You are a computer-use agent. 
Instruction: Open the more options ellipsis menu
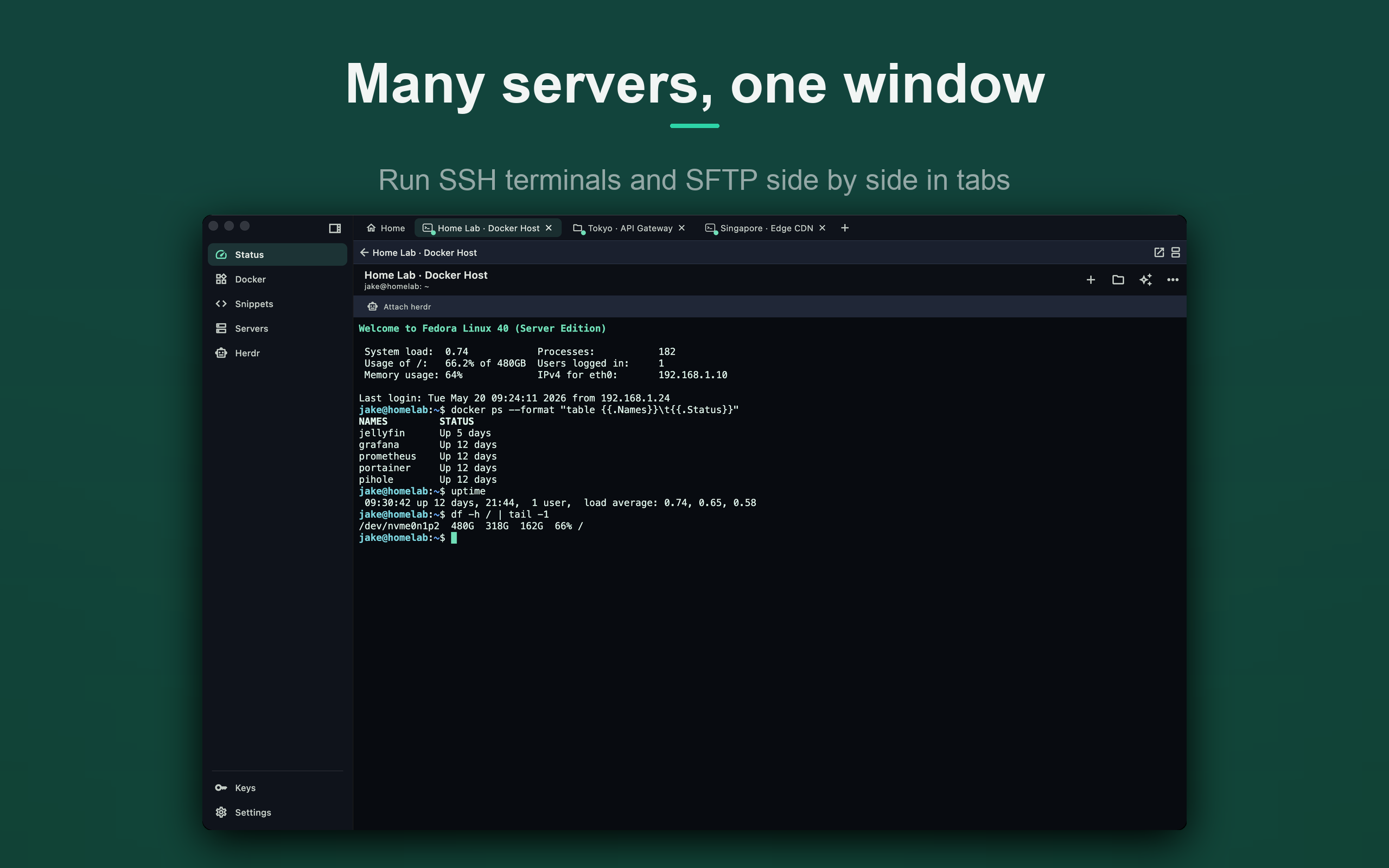tap(1173, 279)
